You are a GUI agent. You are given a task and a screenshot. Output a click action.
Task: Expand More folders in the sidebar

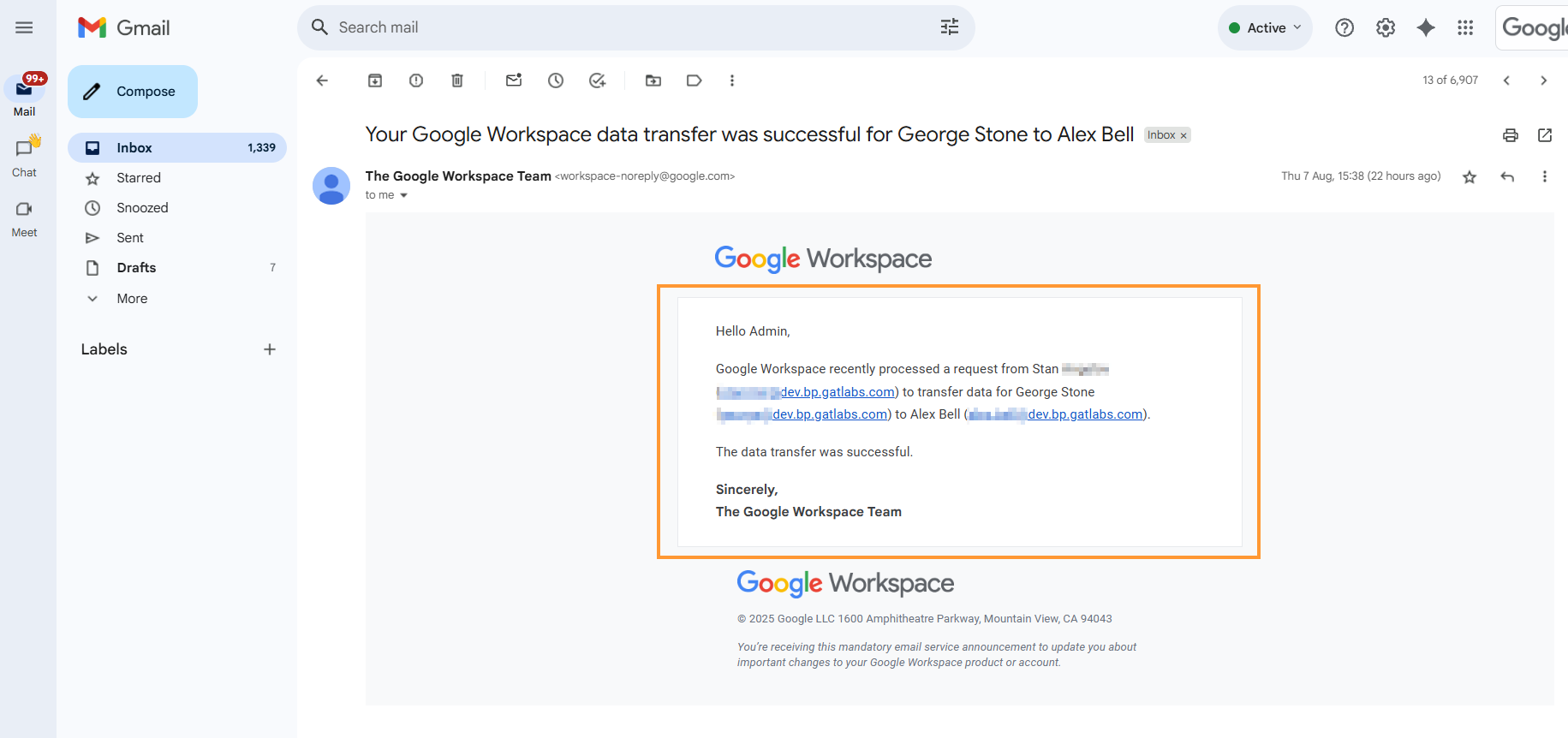[177, 299]
